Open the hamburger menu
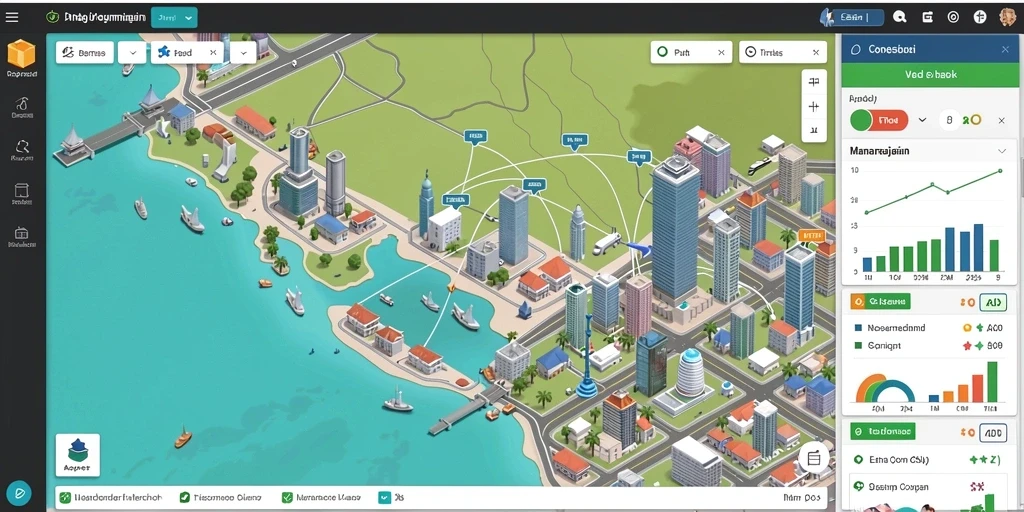Image resolution: width=1024 pixels, height=512 pixels. click(x=12, y=18)
